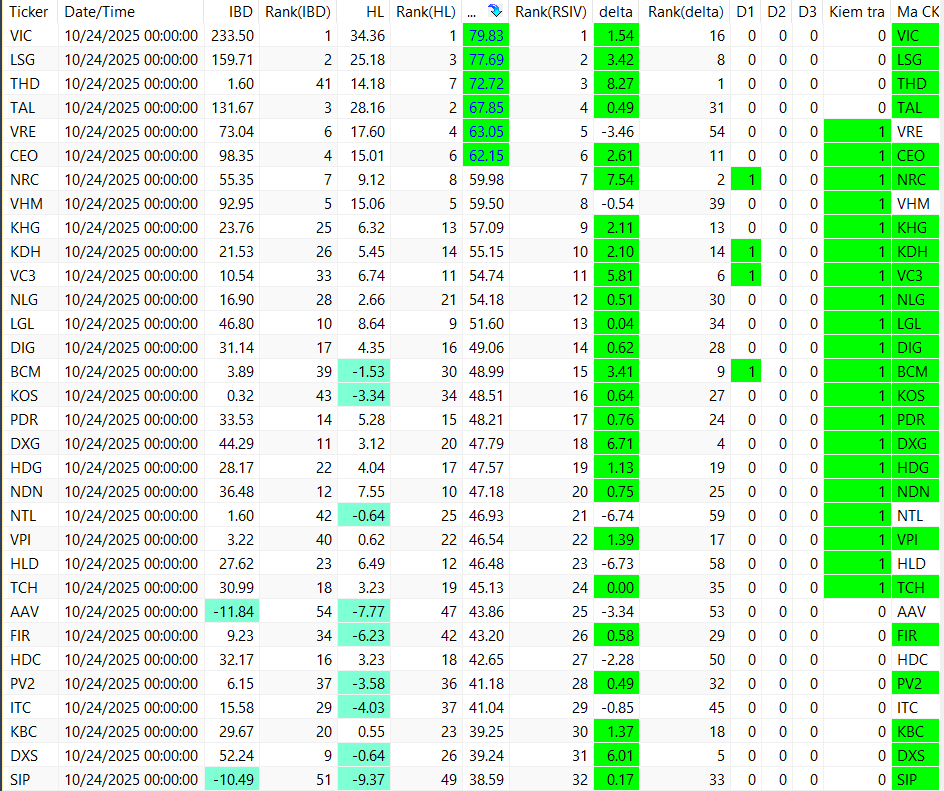Select the KBC ticker cell
The image size is (944, 791).
(31, 731)
